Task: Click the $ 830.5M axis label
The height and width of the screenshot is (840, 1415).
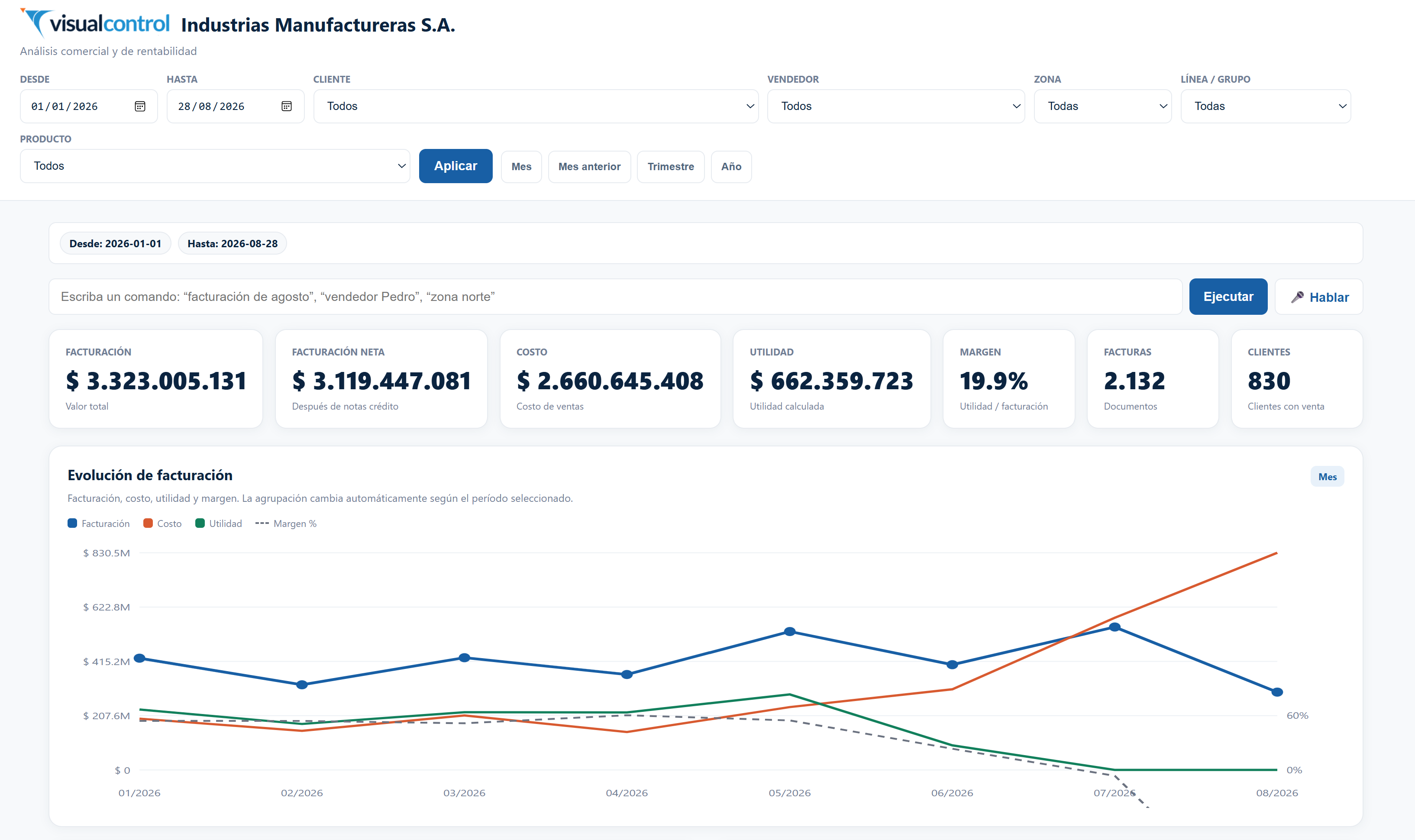Action: [x=107, y=553]
